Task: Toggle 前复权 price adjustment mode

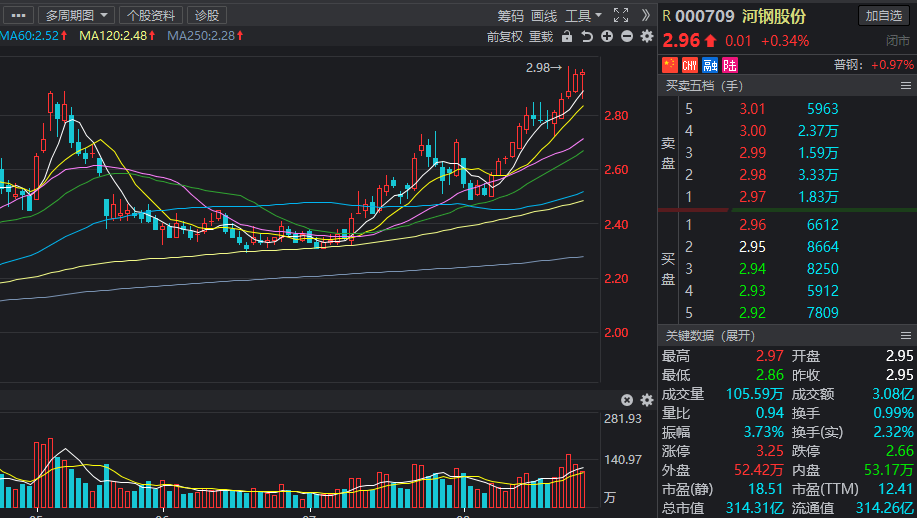Action: tap(505, 37)
